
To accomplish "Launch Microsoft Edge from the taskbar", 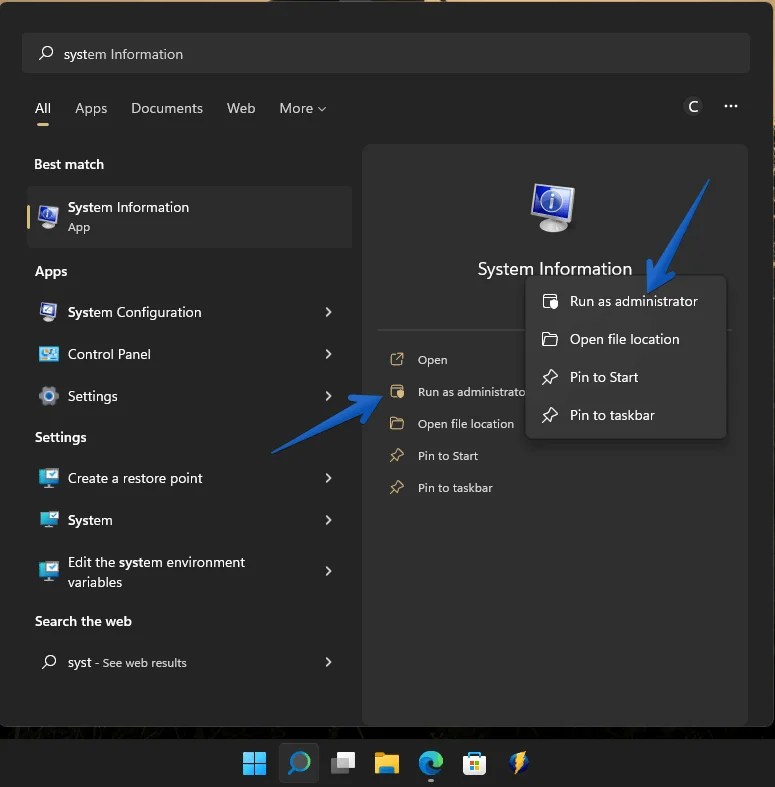I will click(431, 763).
